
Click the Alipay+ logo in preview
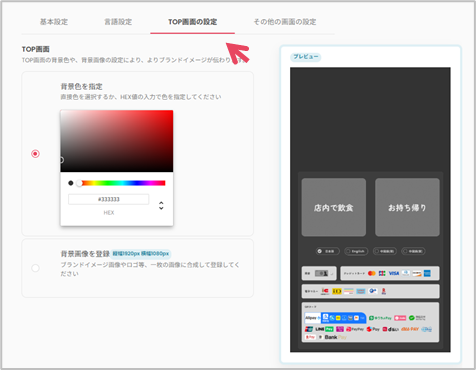313,318
